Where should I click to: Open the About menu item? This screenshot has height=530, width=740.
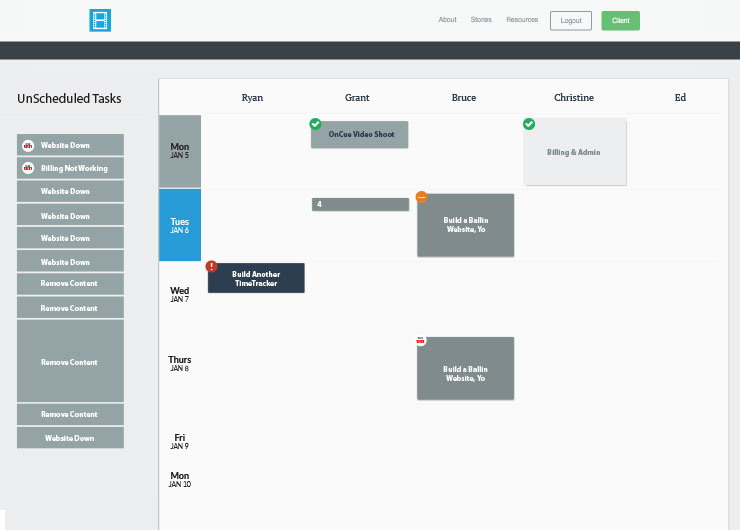point(447,20)
